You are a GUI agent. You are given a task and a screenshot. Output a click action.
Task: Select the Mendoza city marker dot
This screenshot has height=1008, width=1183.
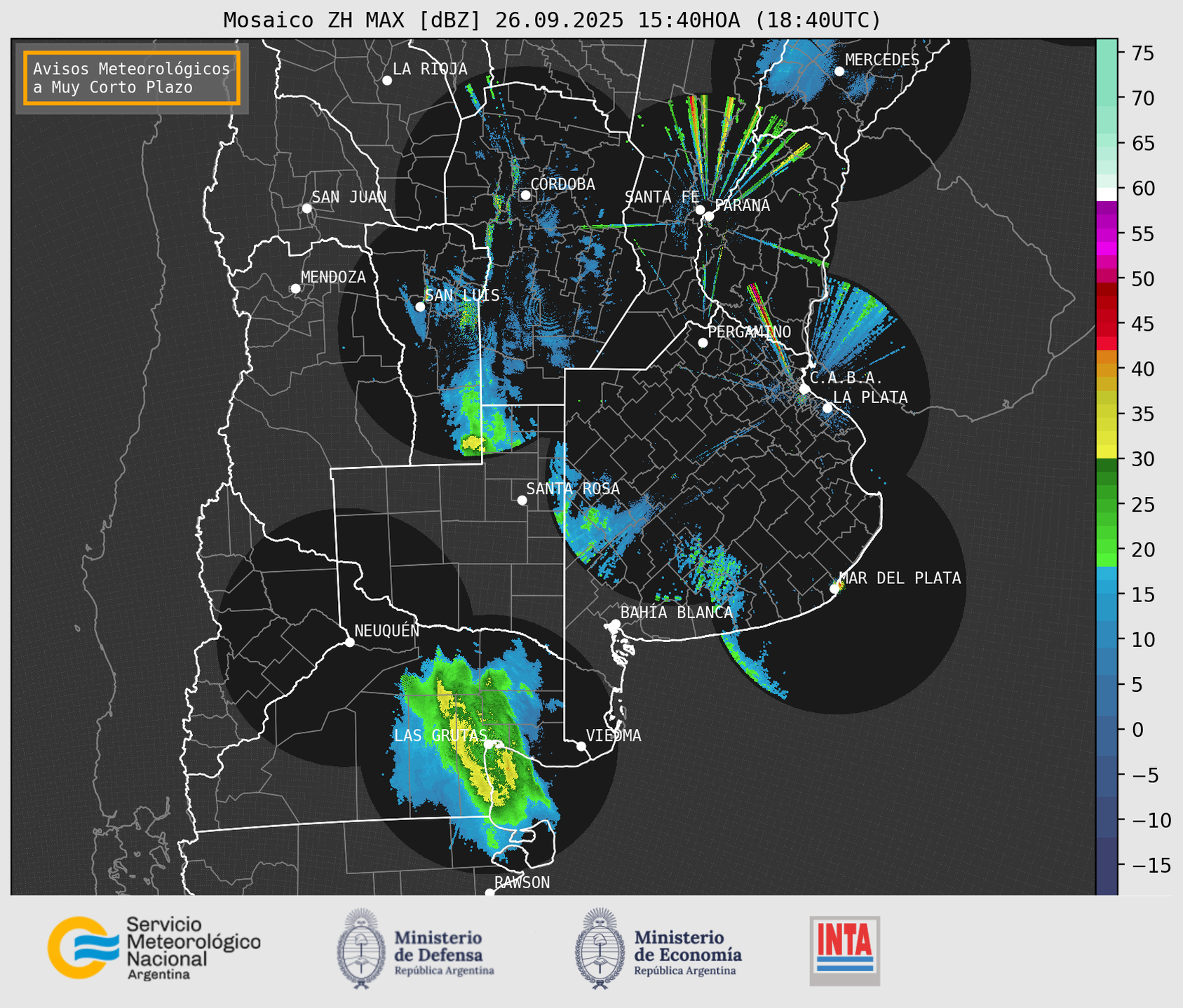(295, 289)
